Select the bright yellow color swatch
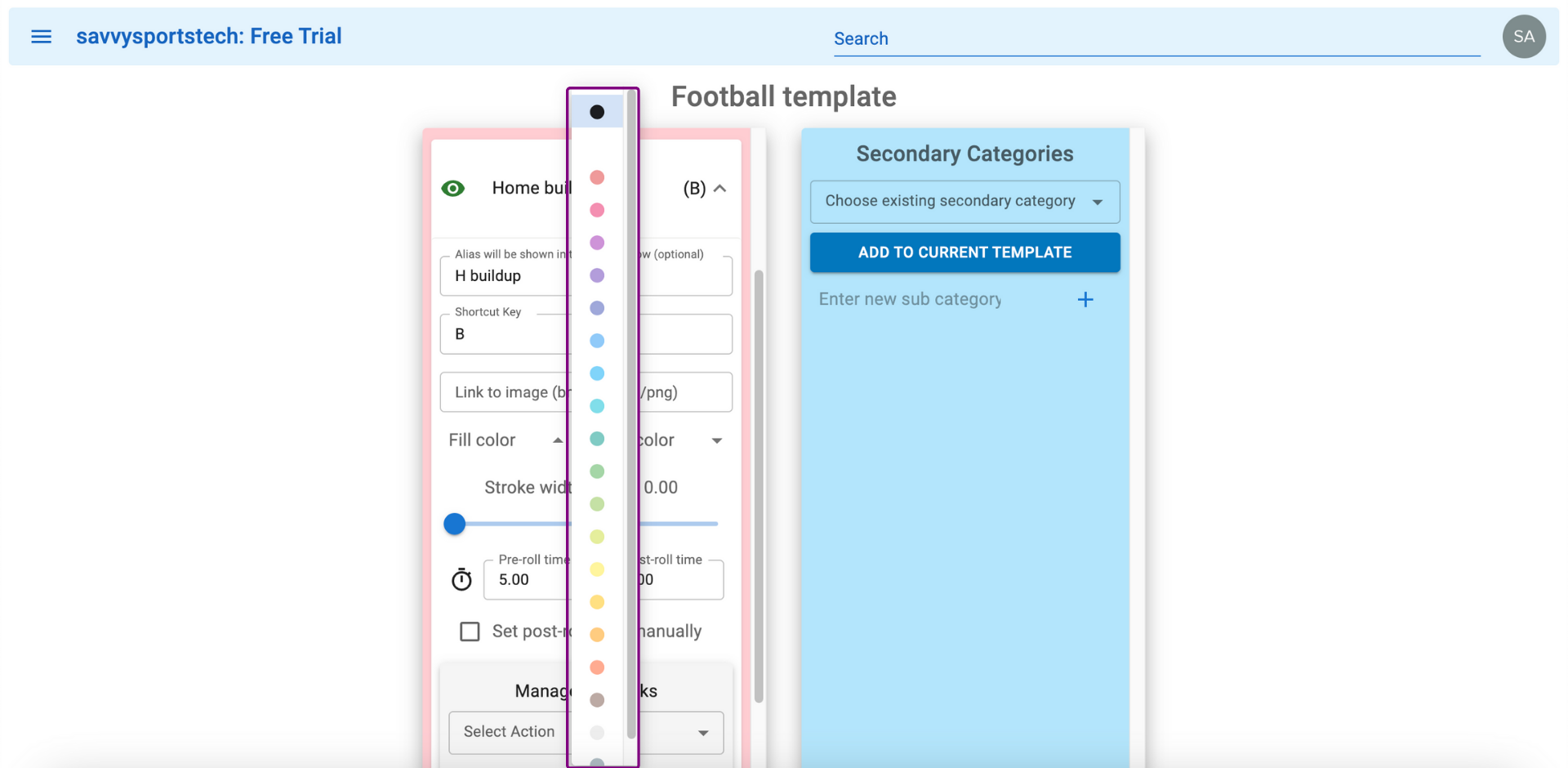Image resolution: width=1568 pixels, height=768 pixels. point(597,569)
